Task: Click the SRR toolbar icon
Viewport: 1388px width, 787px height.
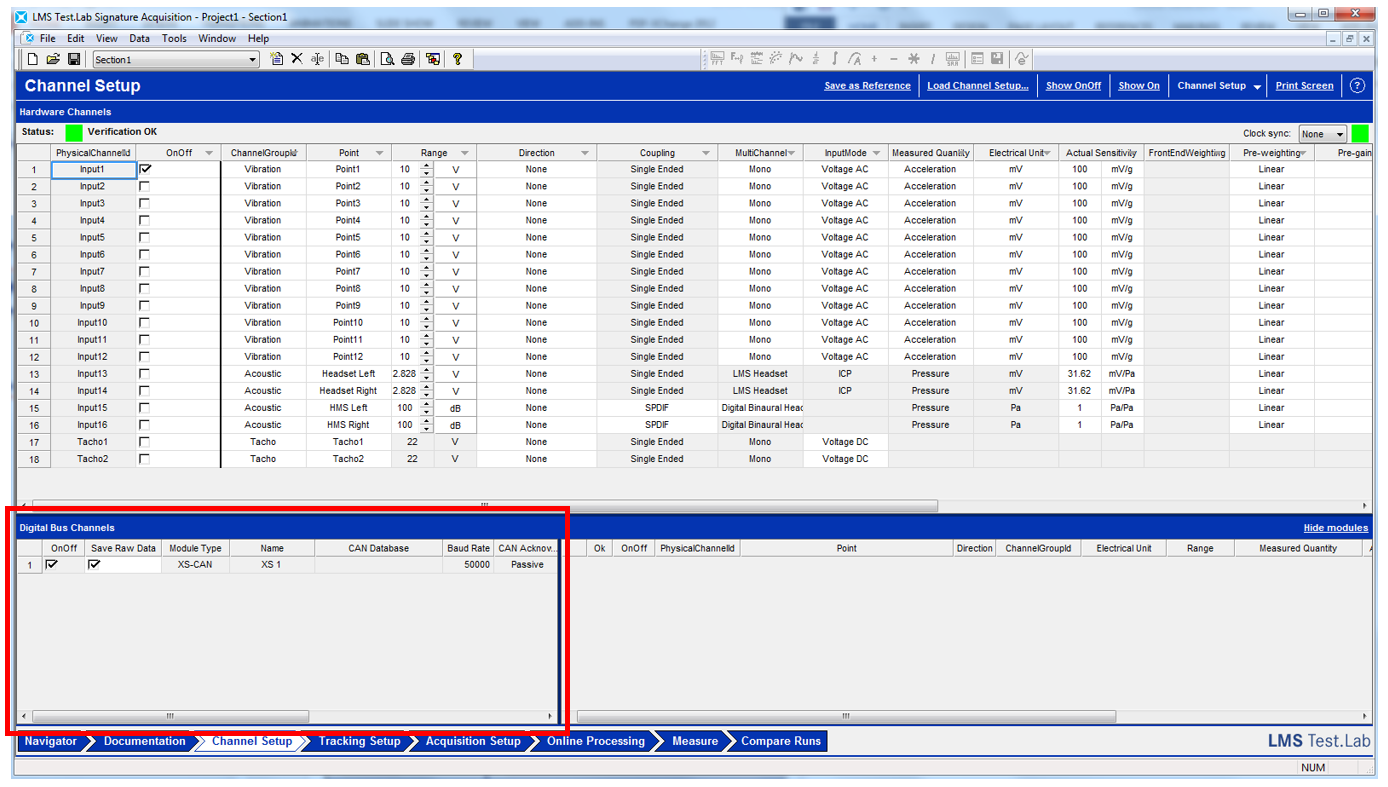Action: coord(952,59)
